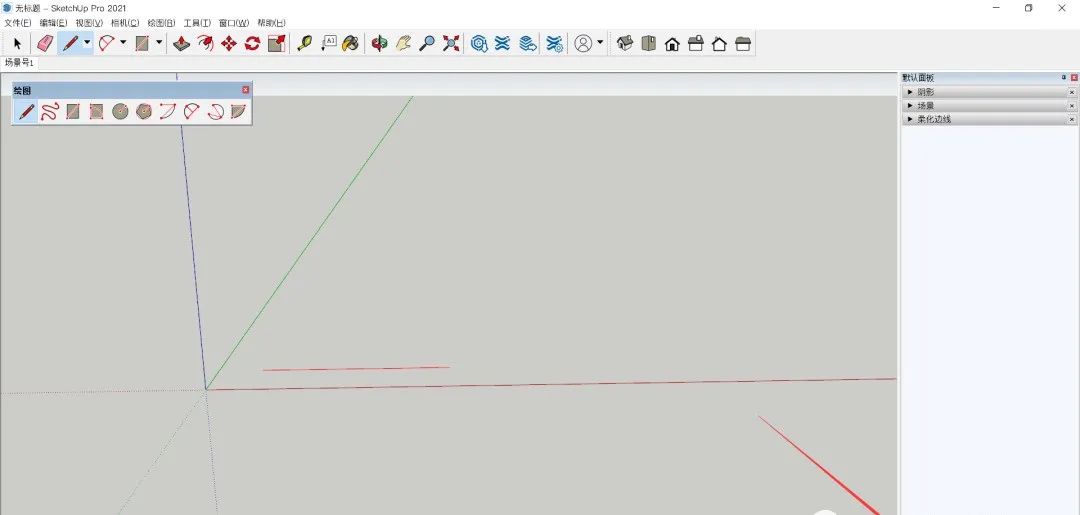Activate the Orbit camera tool
This screenshot has height=515, width=1080.
[x=380, y=44]
